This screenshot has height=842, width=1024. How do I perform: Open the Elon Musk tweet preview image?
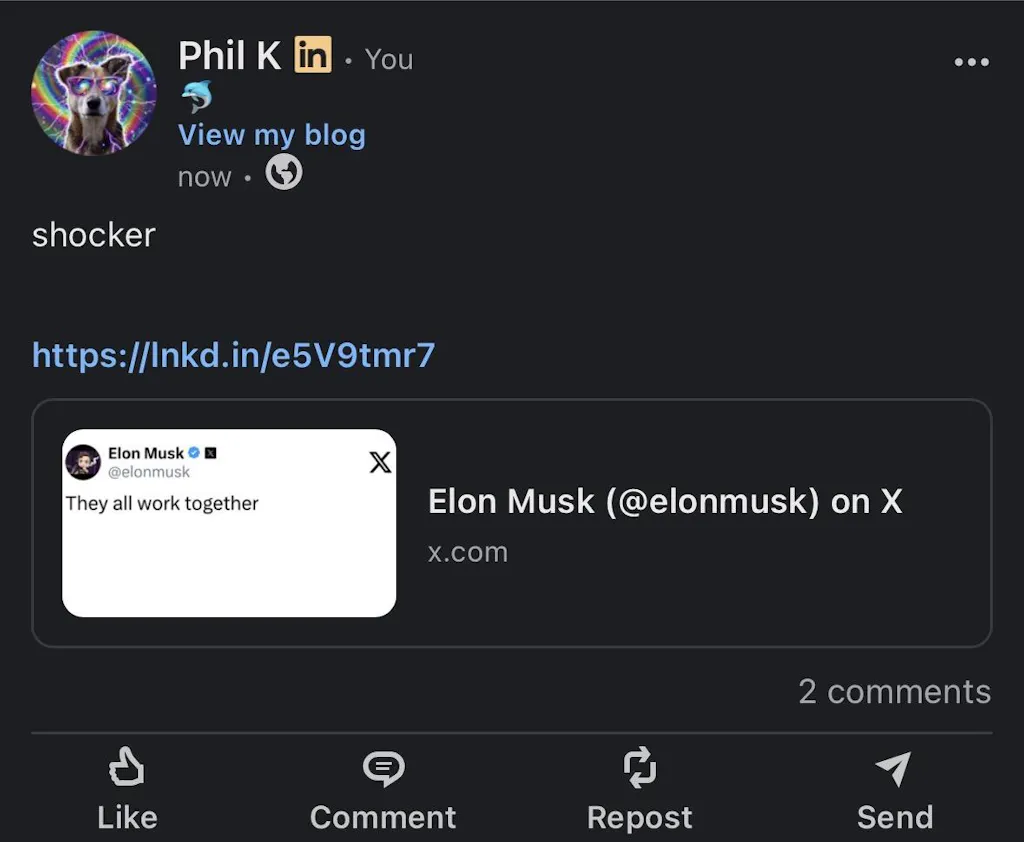229,523
